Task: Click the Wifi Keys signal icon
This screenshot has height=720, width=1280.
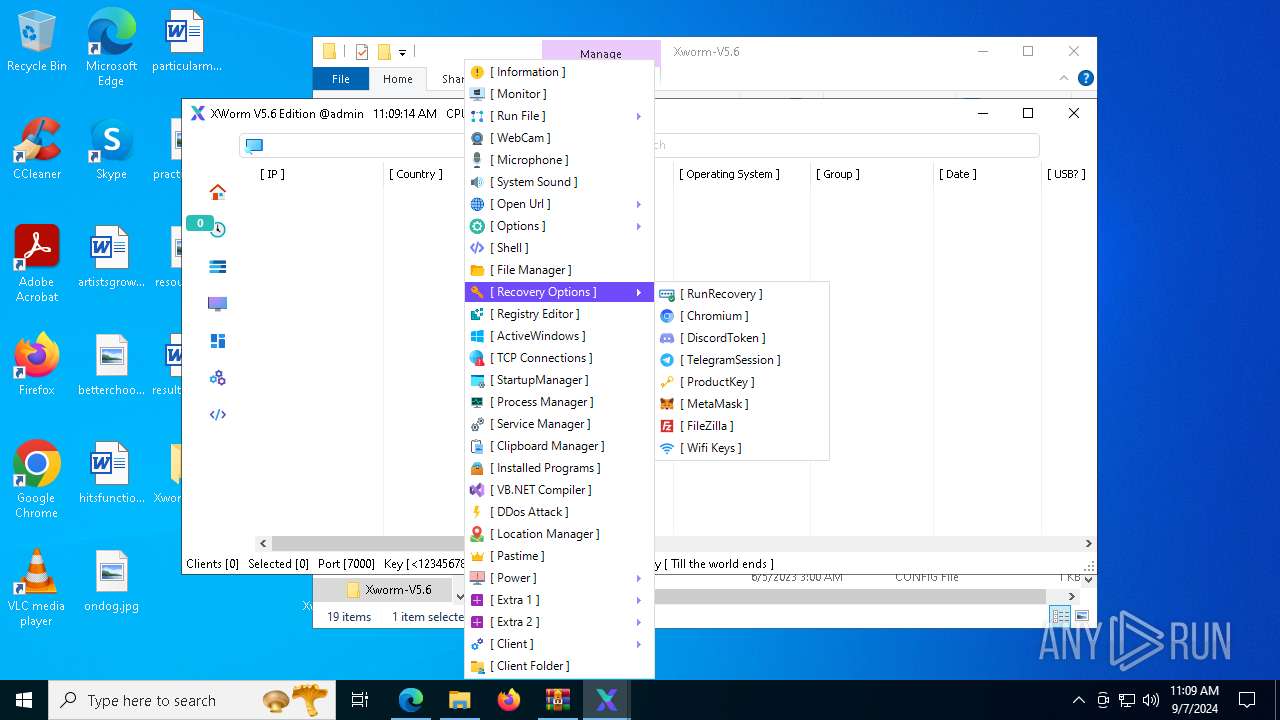Action: (667, 448)
